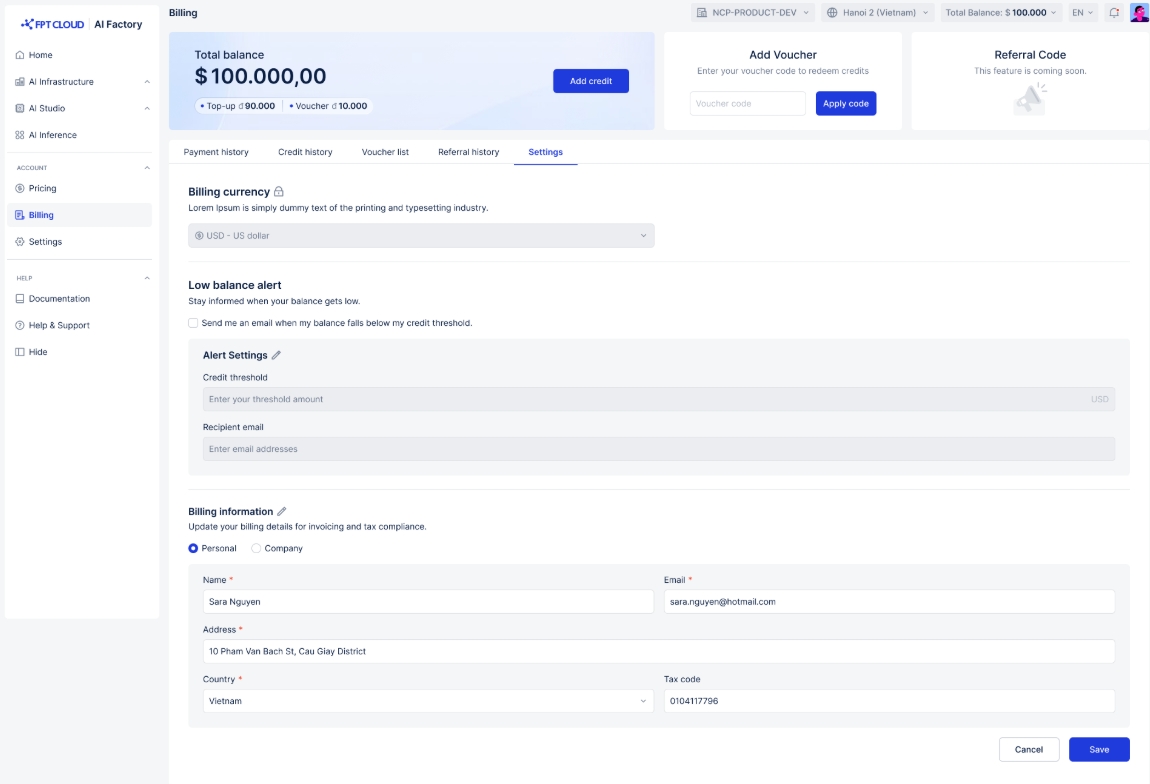Open the Hanoi 2 (Vietnam) region dropdown
1150x784 pixels.
pos(877,13)
